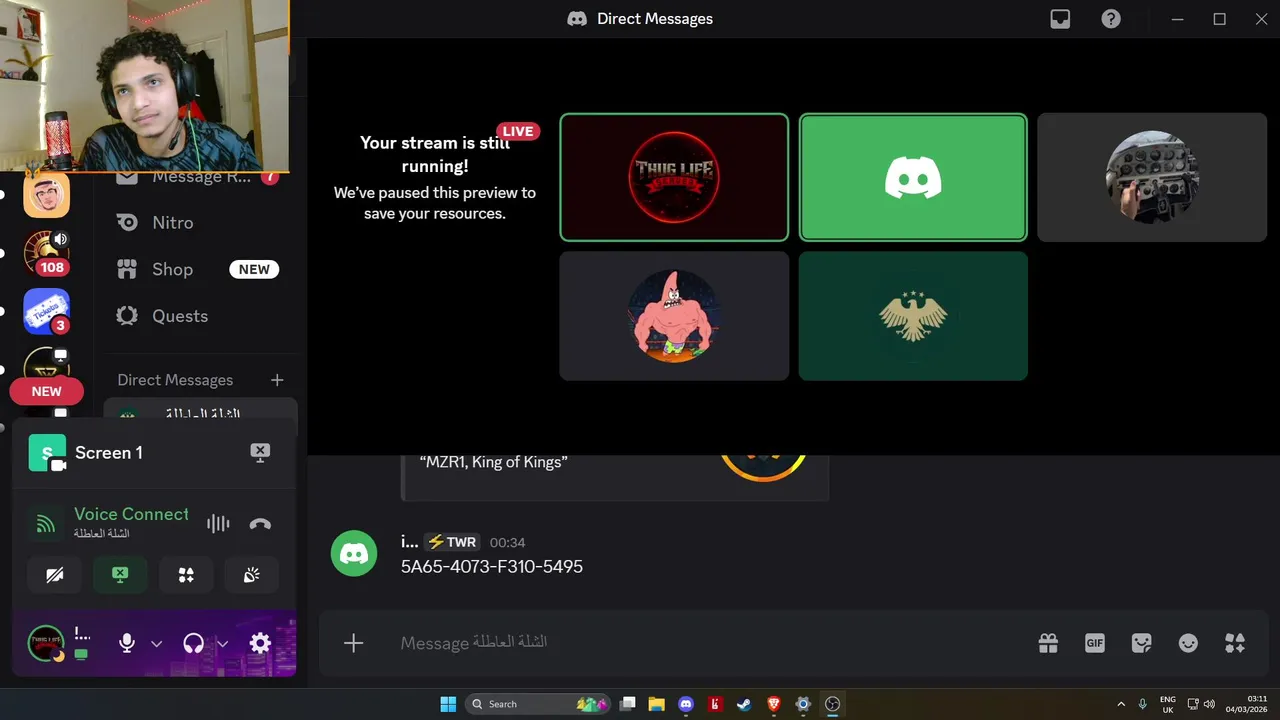
Task: Open message upload plus button
Action: pos(353,643)
